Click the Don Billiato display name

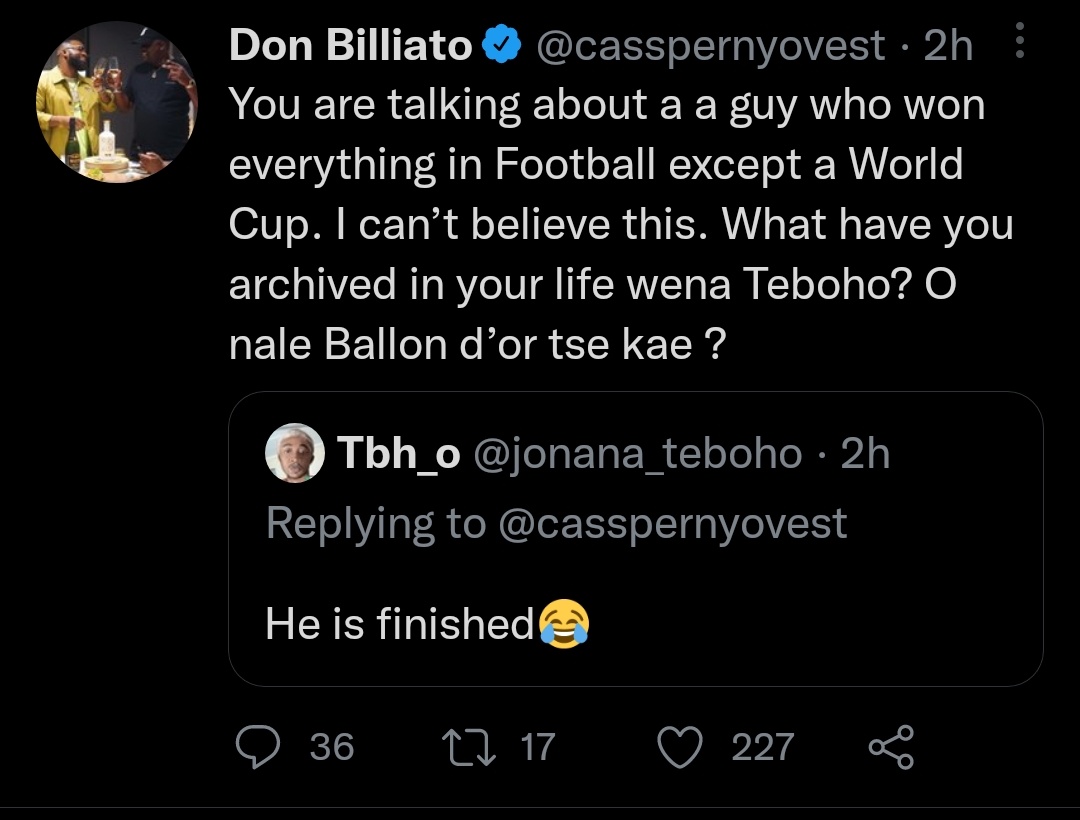click(x=351, y=45)
